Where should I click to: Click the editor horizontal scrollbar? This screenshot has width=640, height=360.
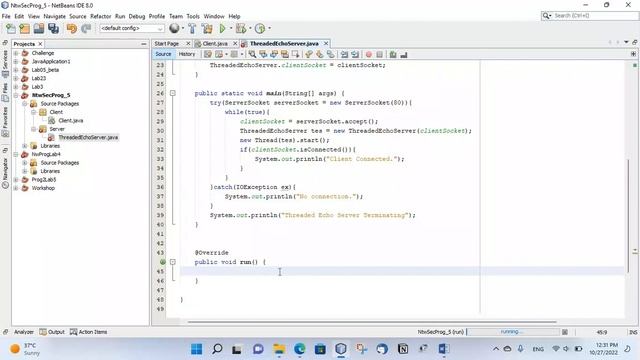372,322
